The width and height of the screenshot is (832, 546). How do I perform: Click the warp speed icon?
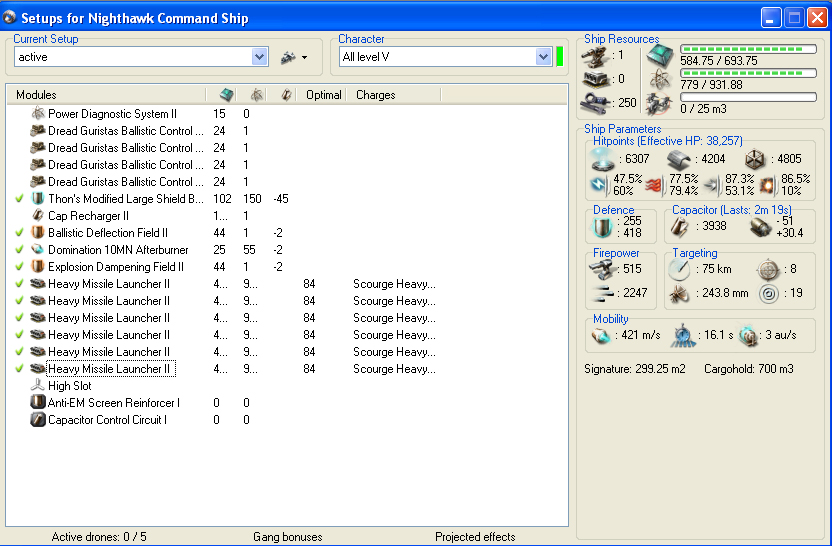pyautogui.click(x=748, y=336)
